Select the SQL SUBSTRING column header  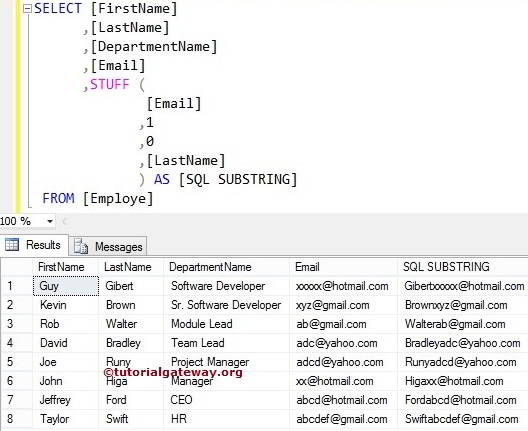pos(463,267)
